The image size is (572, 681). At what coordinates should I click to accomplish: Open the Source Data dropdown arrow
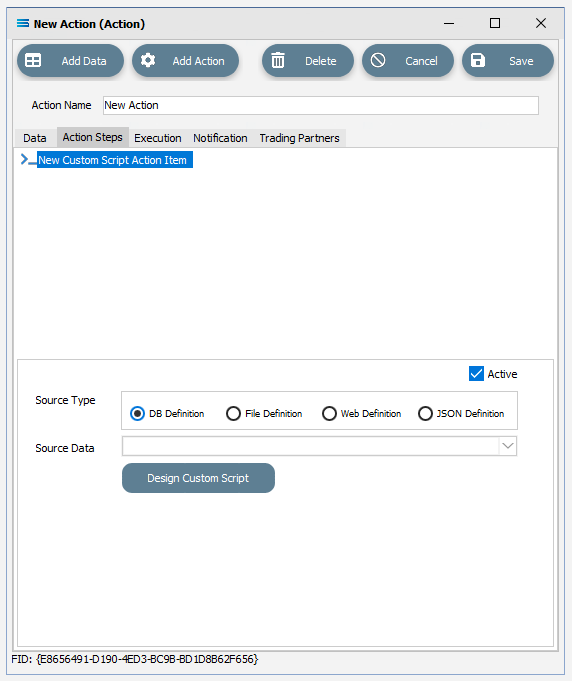pyautogui.click(x=508, y=446)
